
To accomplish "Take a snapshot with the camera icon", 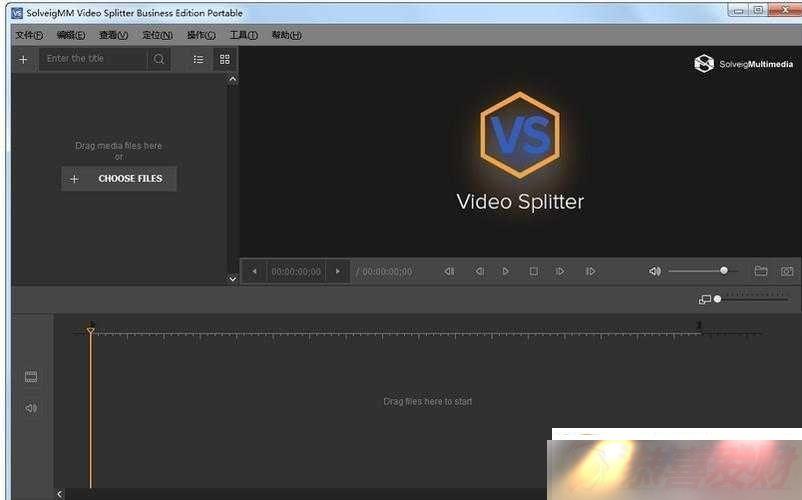I will [787, 271].
